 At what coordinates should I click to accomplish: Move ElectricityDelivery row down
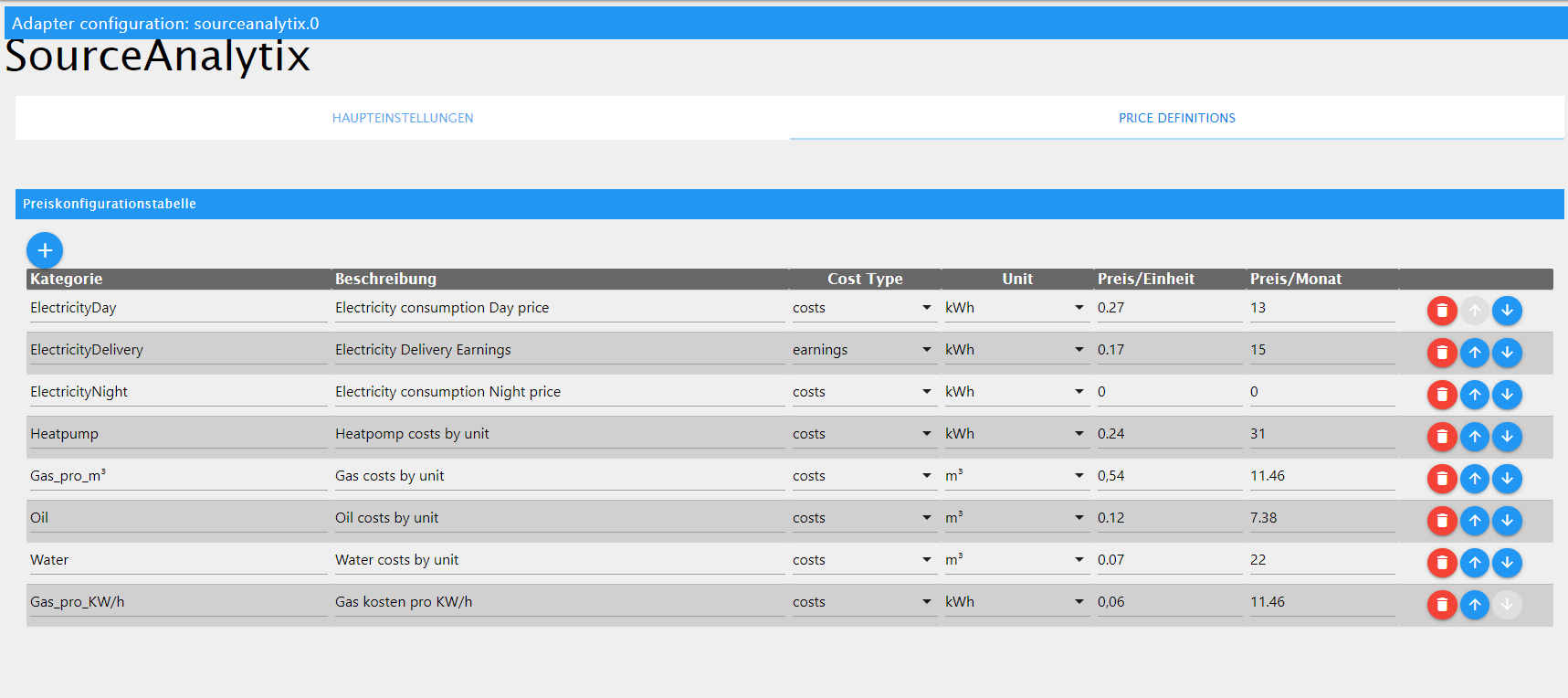[x=1507, y=353]
